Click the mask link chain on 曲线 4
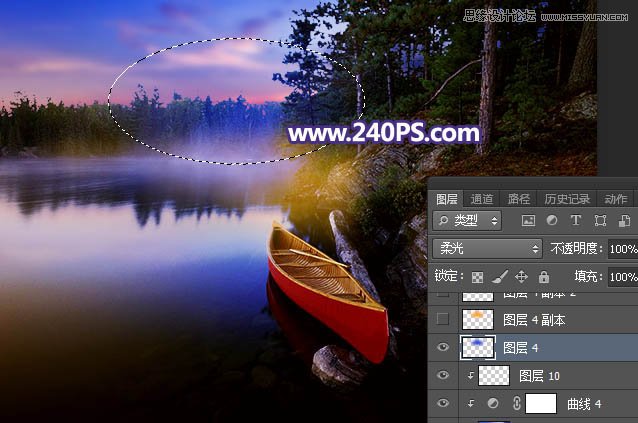Screen dimensions: 638x423 click(516, 403)
